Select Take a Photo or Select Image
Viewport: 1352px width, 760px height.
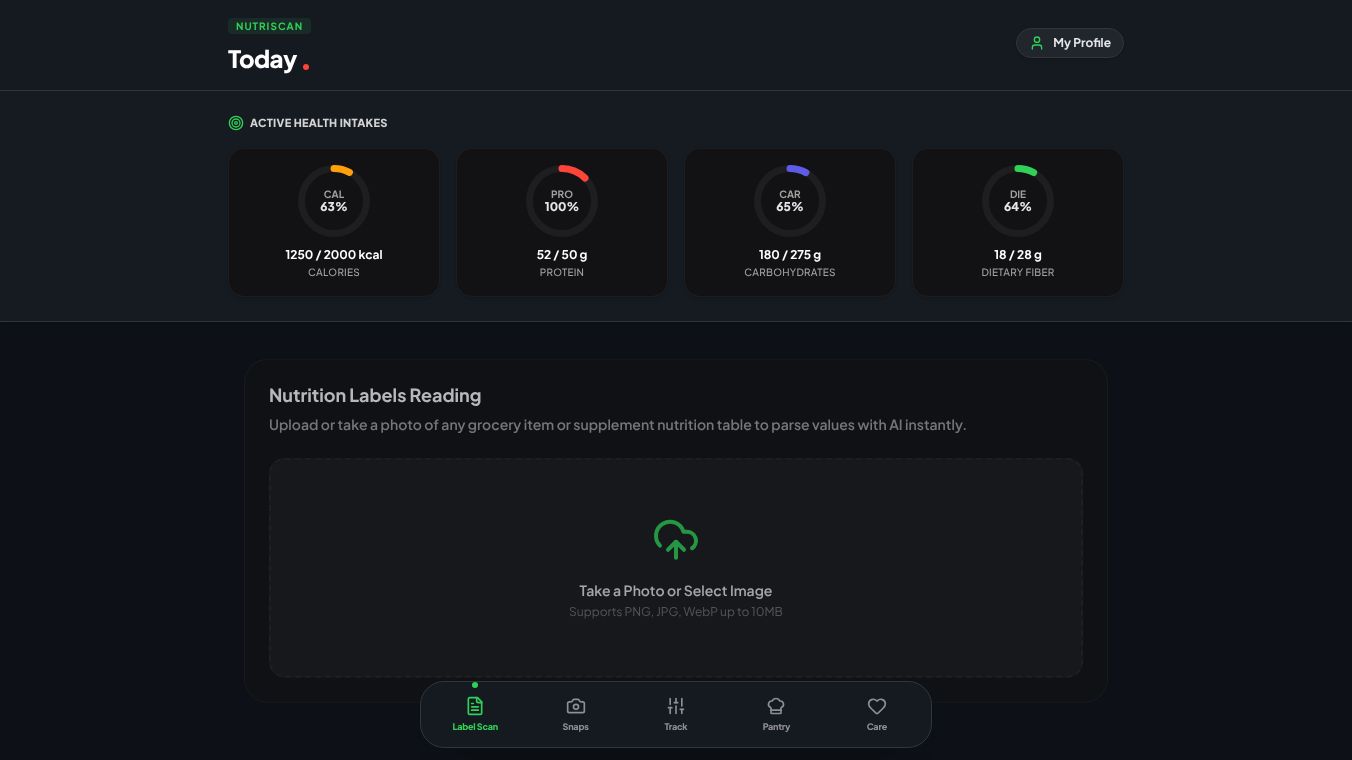click(x=676, y=591)
